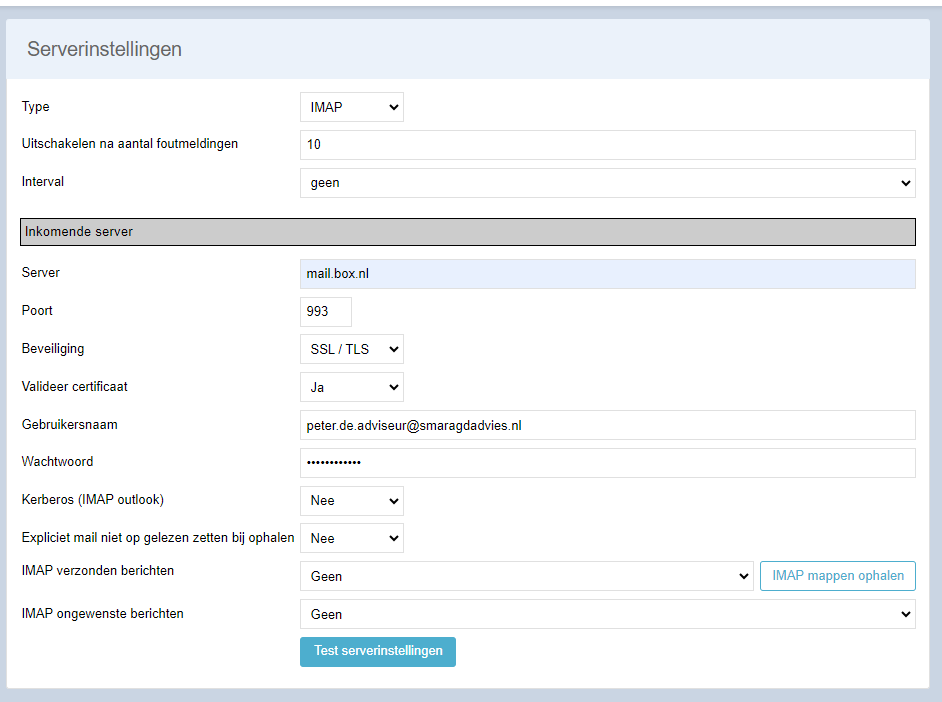Click the IMAP ongewenste berichten label
The image size is (942, 702).
click(x=103, y=614)
